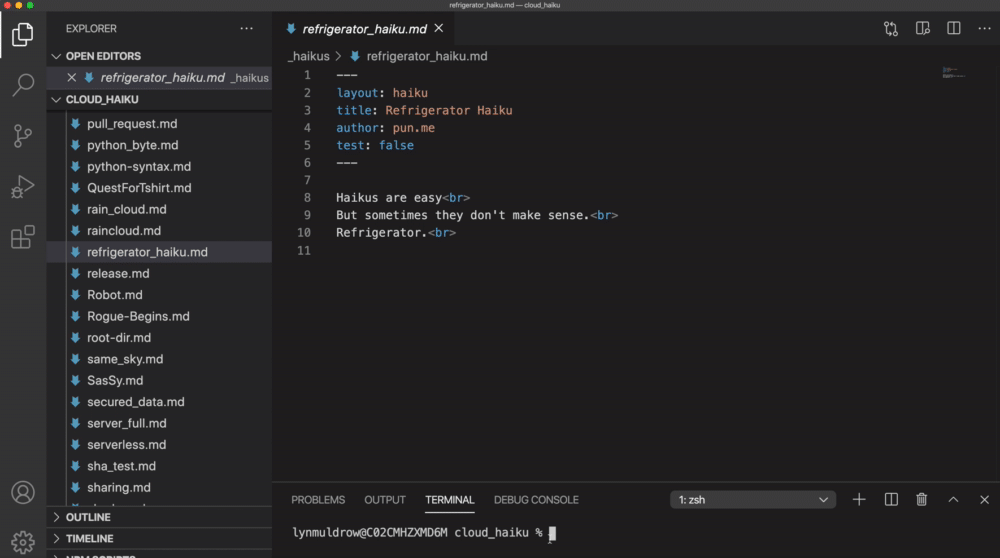Viewport: 1000px width, 558px height.
Task: Click the macOS green full-screen window button
Action: pos(30,5)
